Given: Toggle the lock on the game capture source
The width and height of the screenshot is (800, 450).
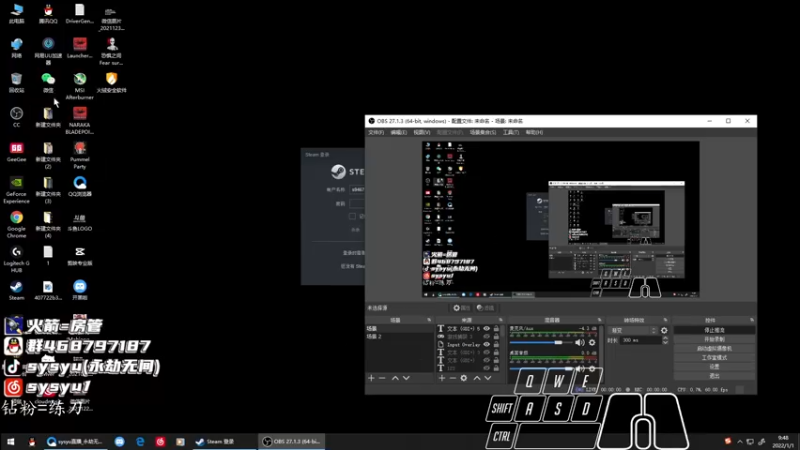Looking at the screenshot, I should pyautogui.click(x=496, y=336).
